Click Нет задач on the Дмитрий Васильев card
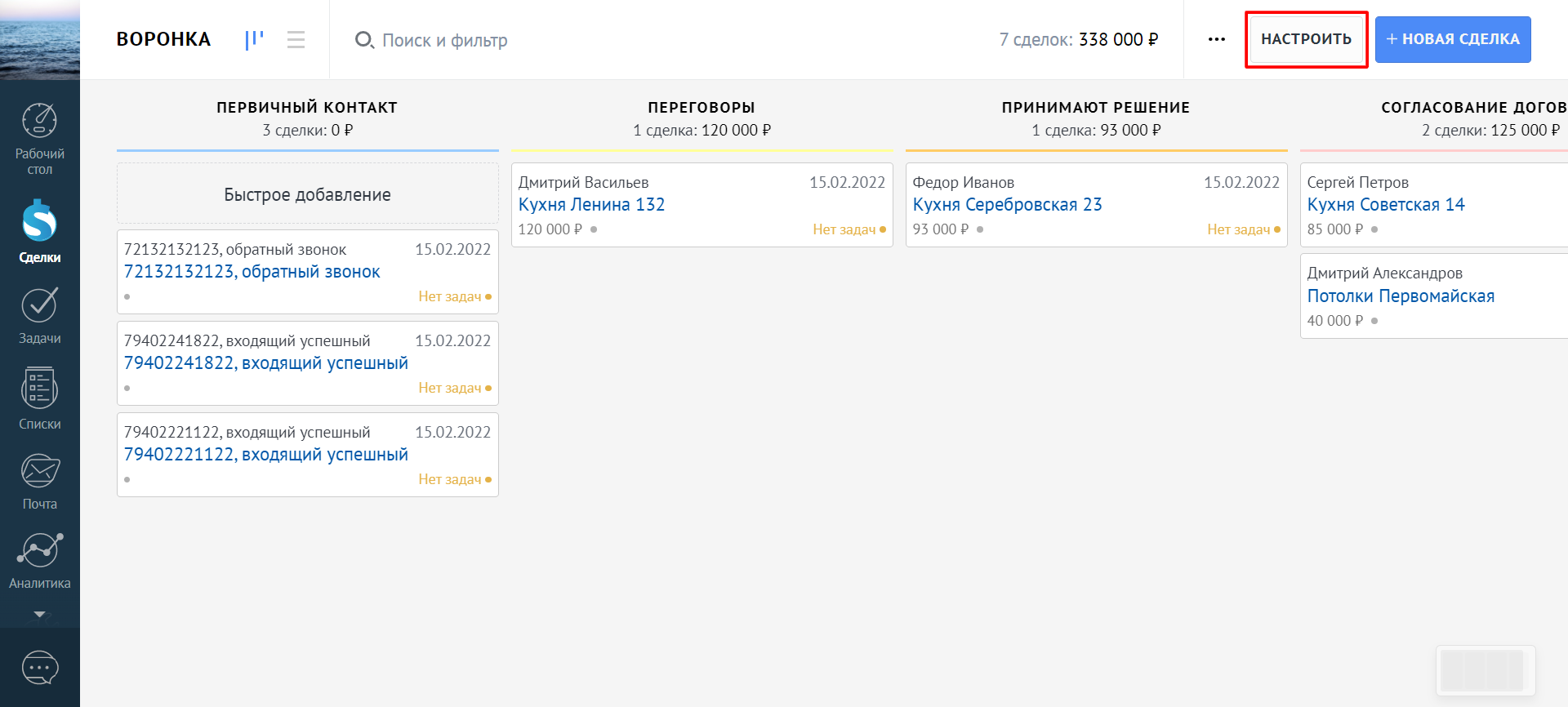 [844, 229]
